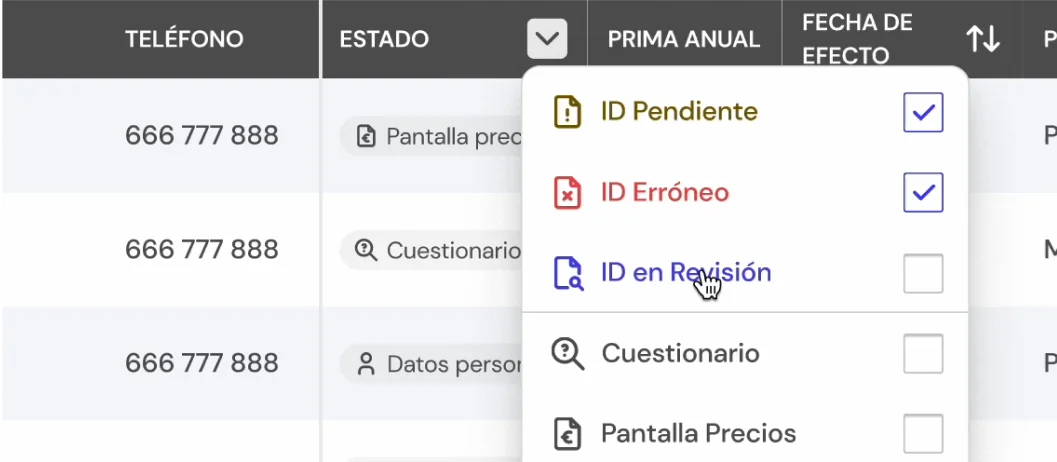Uncheck the ID Pendiente checkbox
Image resolution: width=1057 pixels, height=462 pixels.
(922, 112)
